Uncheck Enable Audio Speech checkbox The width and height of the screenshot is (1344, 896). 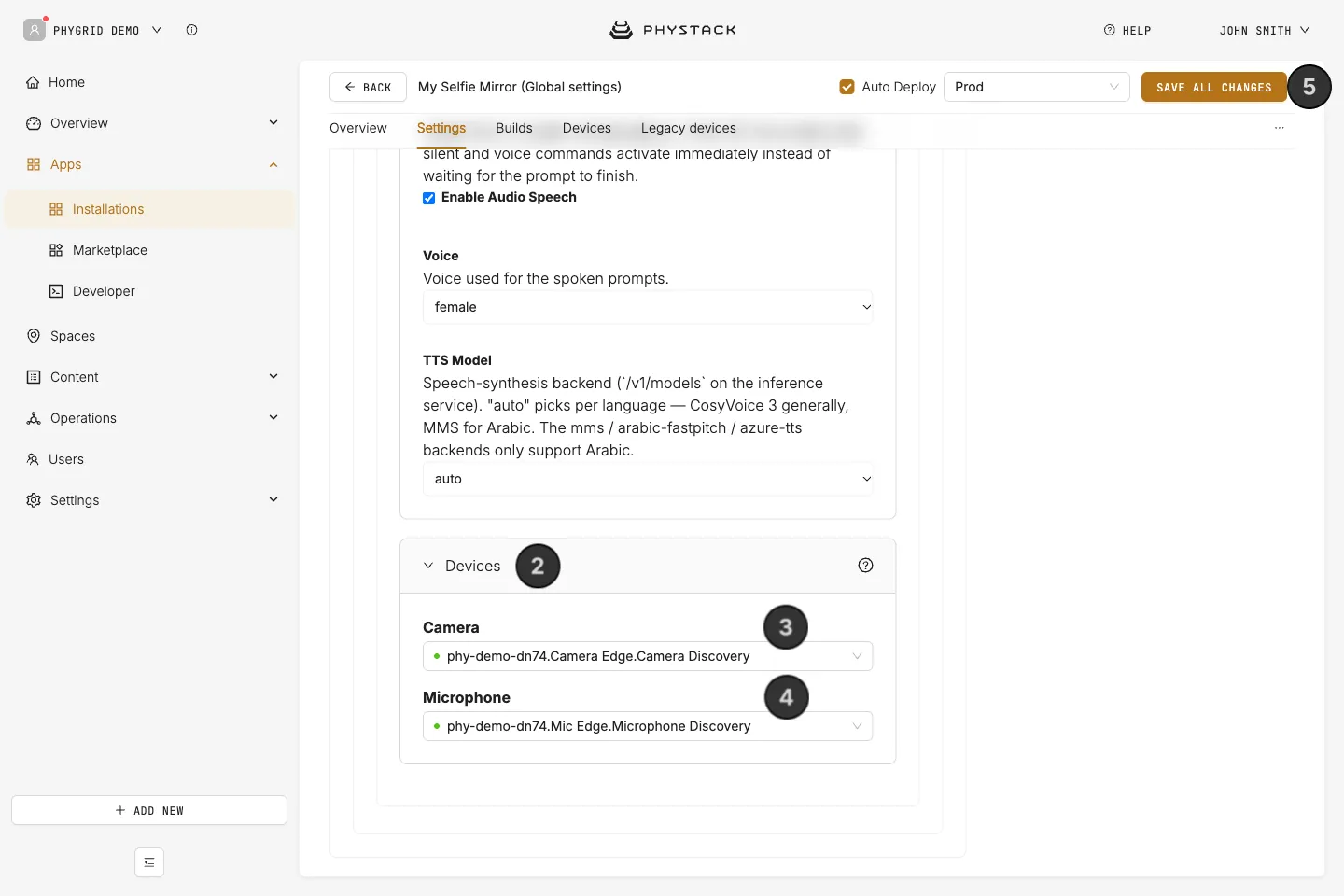pos(429,198)
